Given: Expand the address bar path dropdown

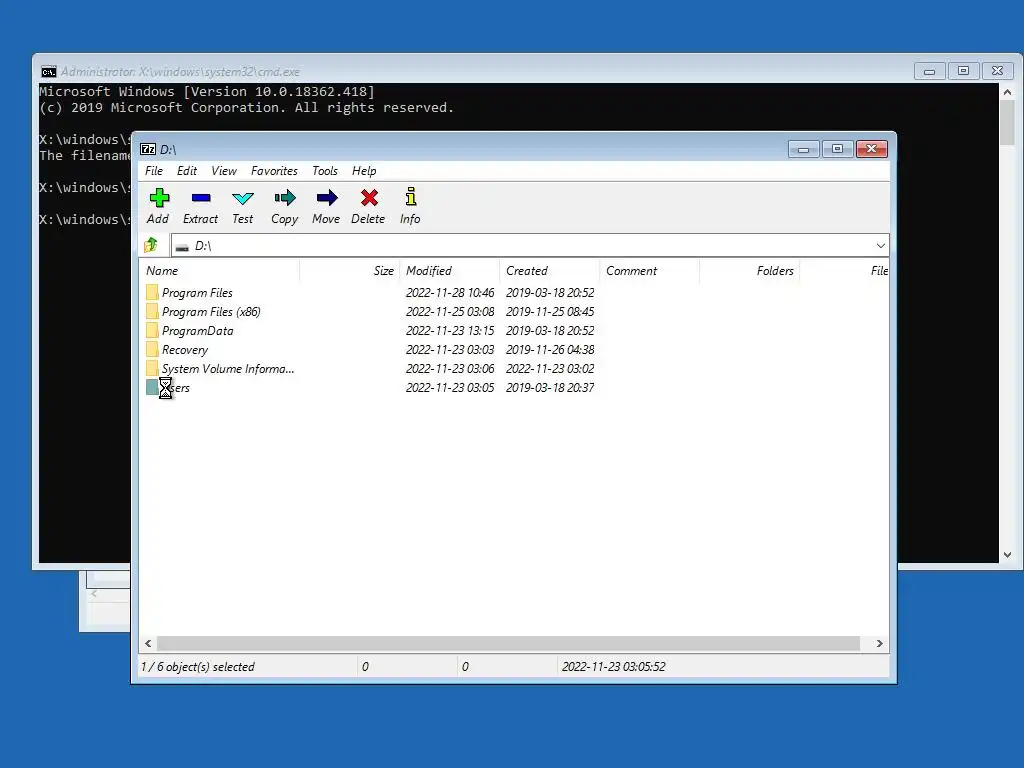Looking at the screenshot, I should click(x=880, y=246).
